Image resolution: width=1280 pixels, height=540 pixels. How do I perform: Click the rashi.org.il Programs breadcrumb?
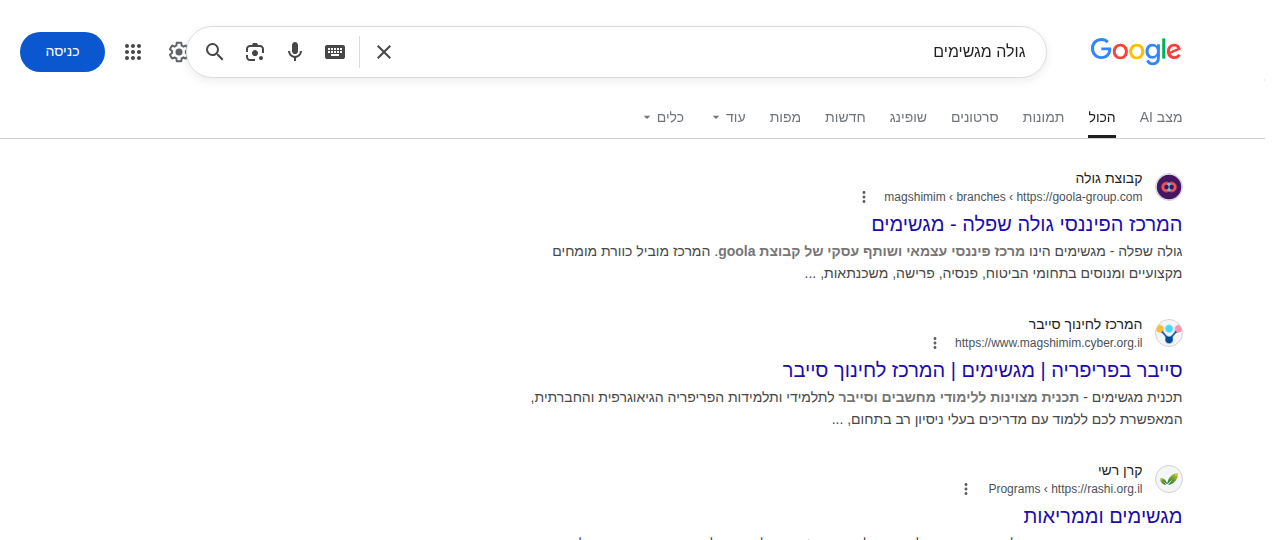click(1065, 489)
